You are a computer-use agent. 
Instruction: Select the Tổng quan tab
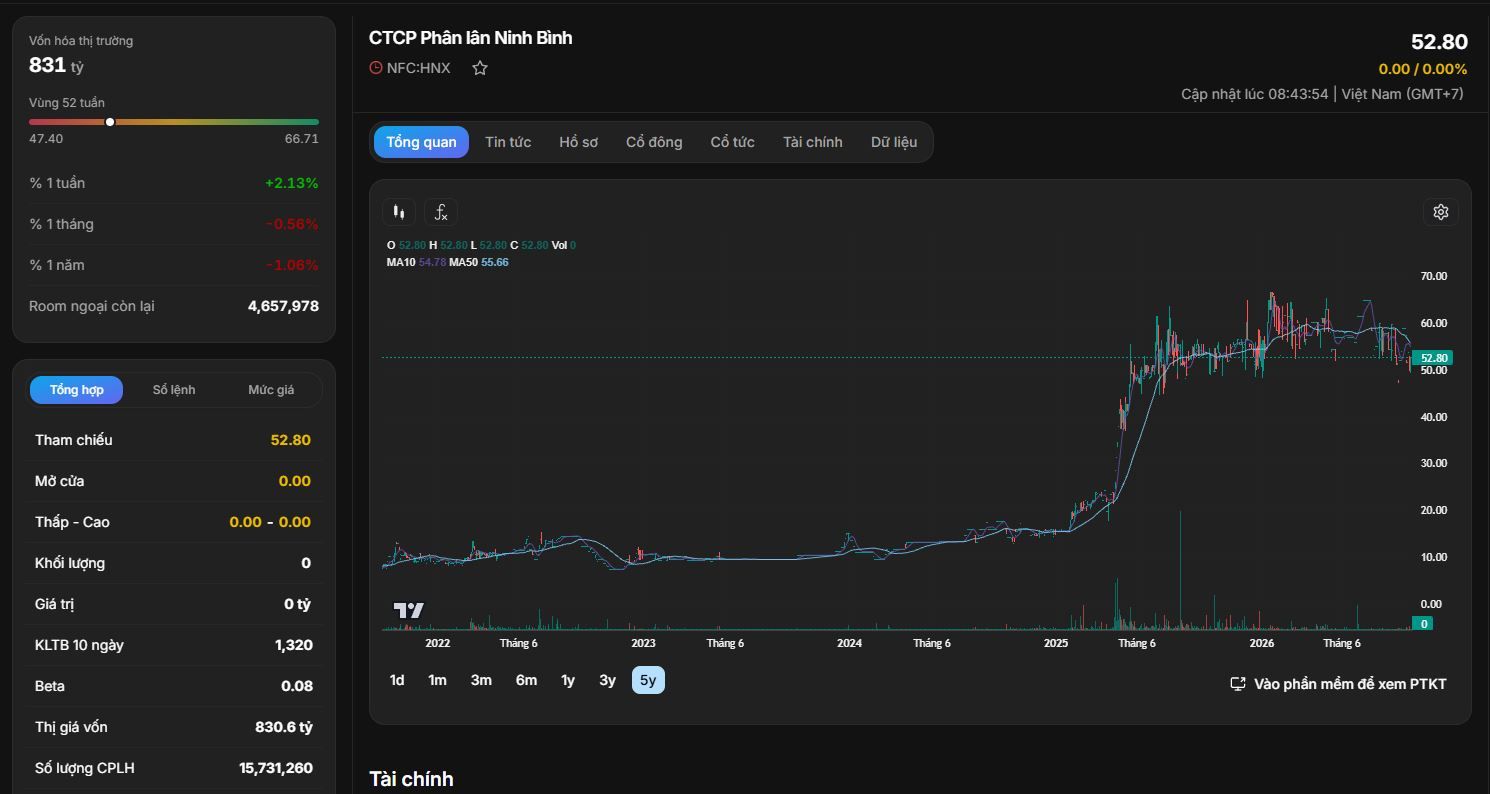[421, 142]
